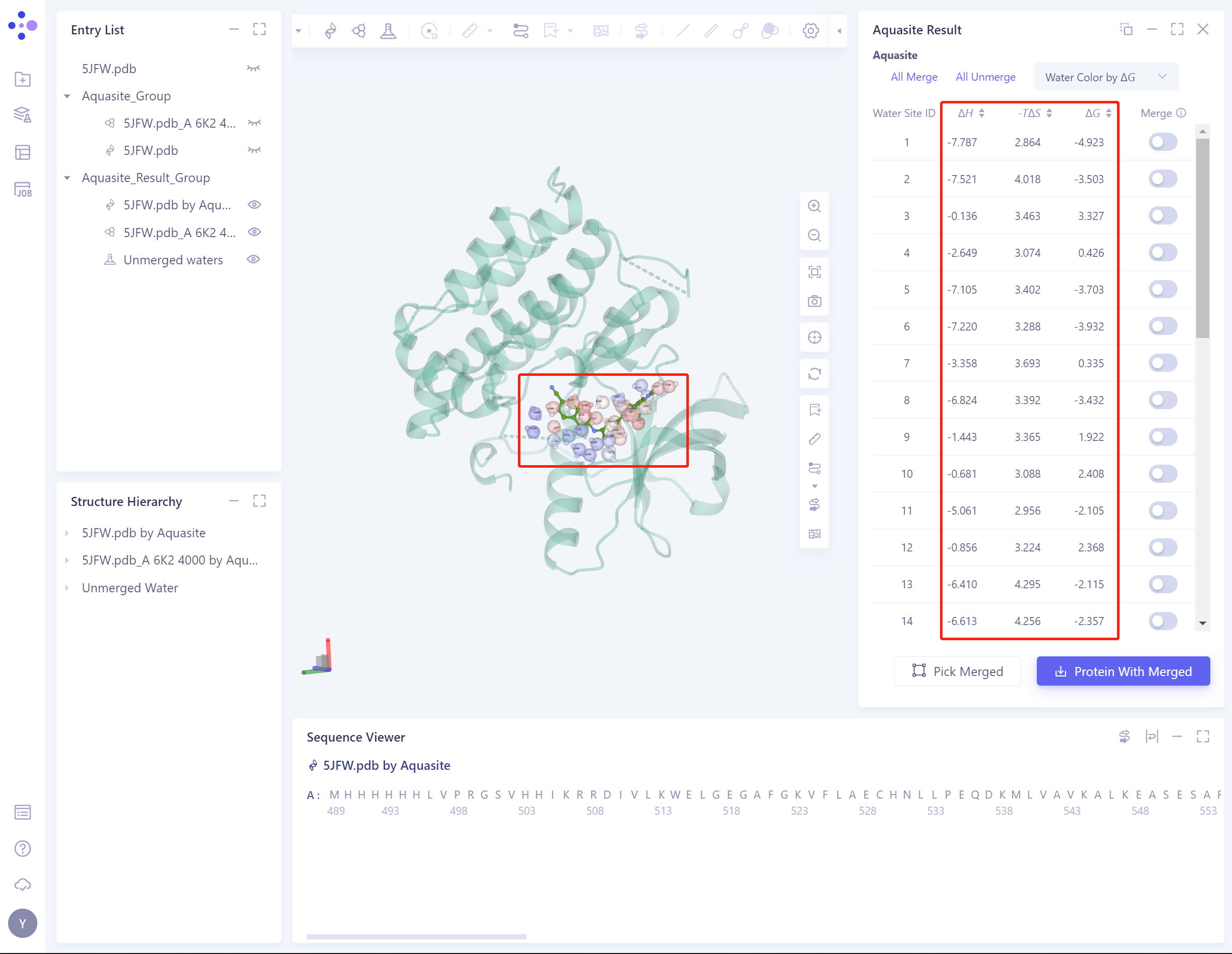Enable merge for water site 7

pyautogui.click(x=1162, y=363)
